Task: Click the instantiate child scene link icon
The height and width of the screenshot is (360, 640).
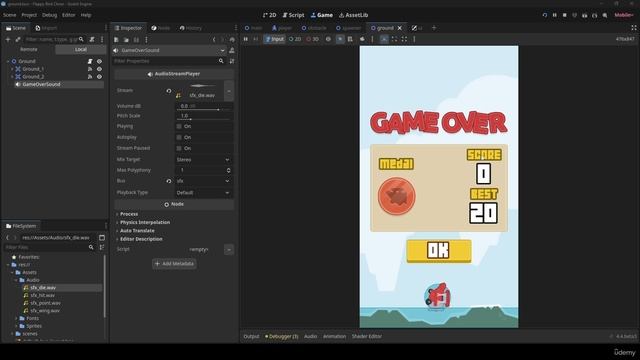Action: point(18,39)
